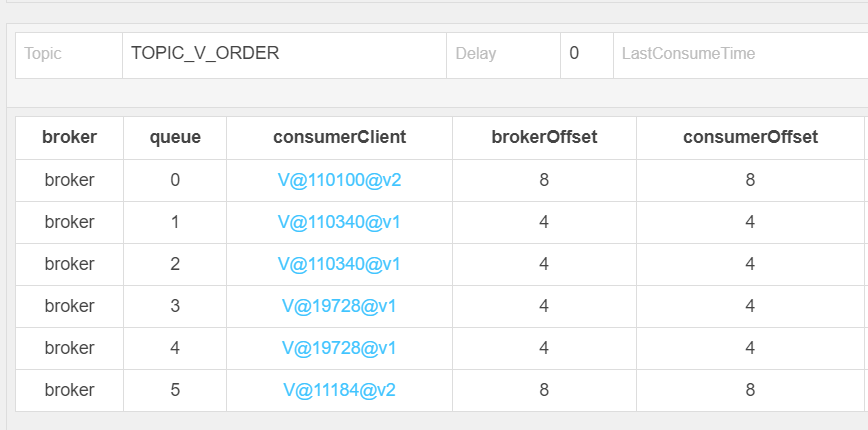Select the consumerOffset column header
Viewport: 868px width, 430px height.
[x=750, y=138]
